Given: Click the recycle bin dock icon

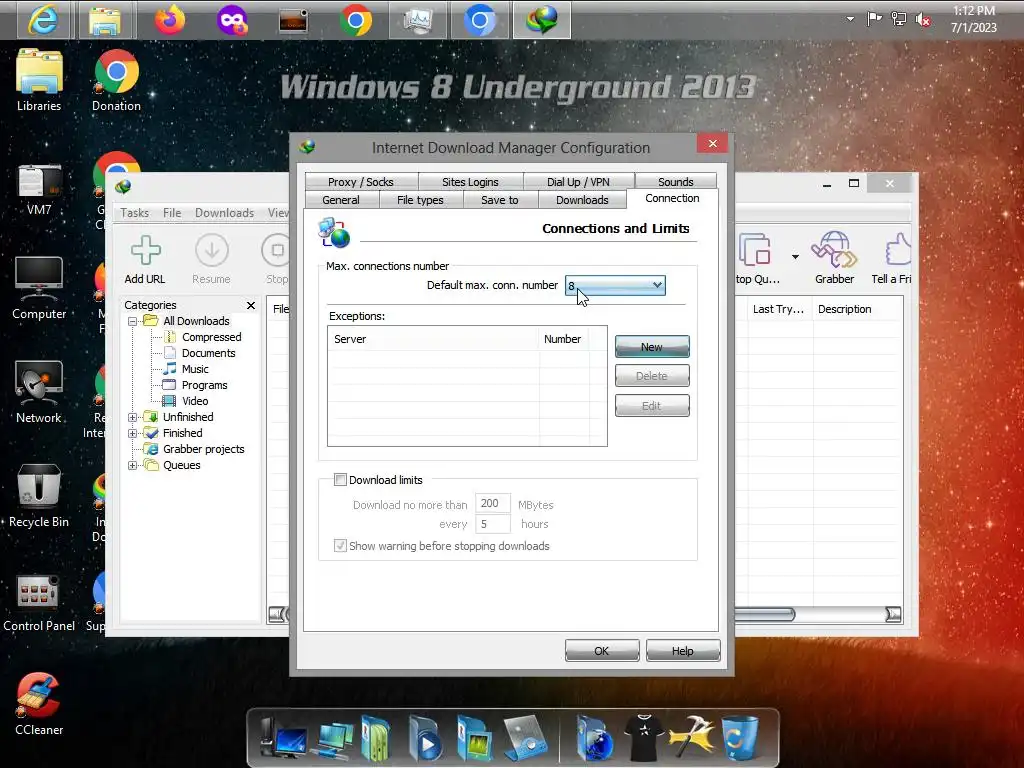Looking at the screenshot, I should pos(741,738).
